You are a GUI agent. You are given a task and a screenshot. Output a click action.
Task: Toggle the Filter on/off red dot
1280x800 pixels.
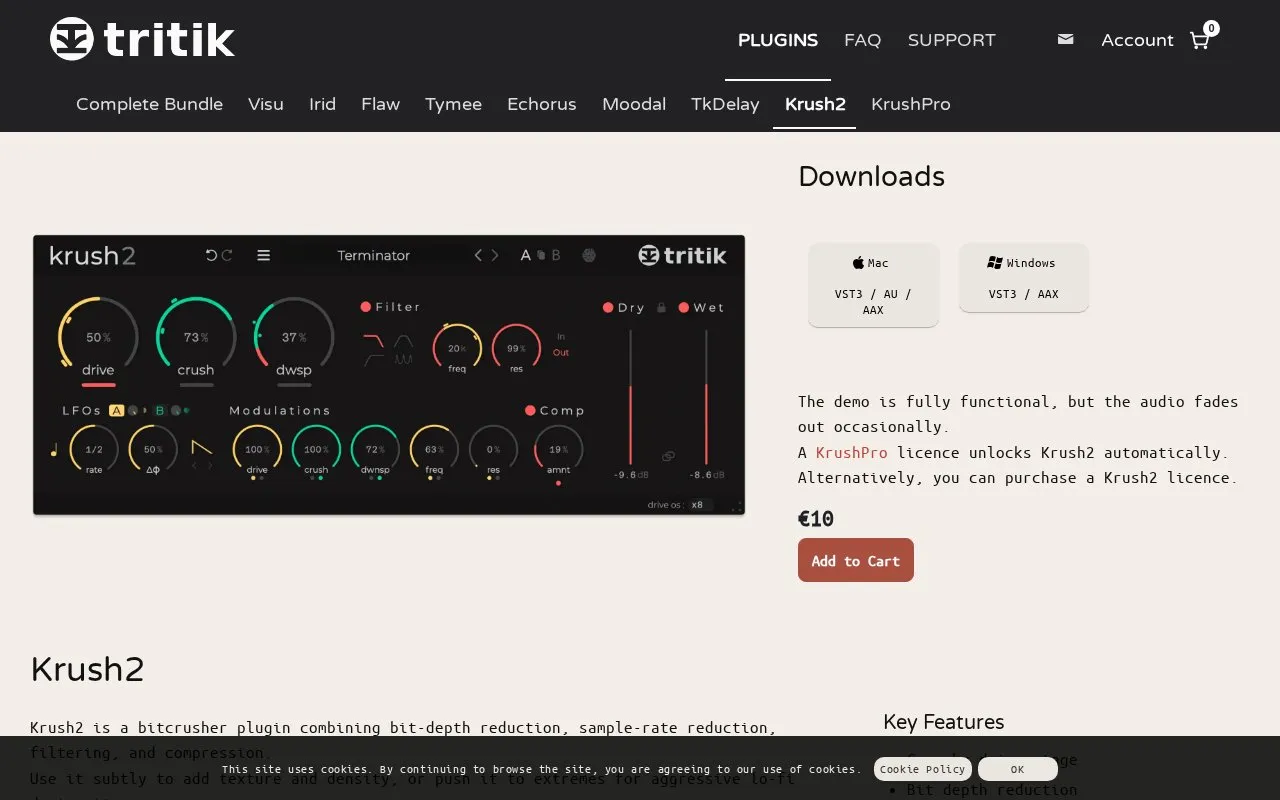pos(366,307)
